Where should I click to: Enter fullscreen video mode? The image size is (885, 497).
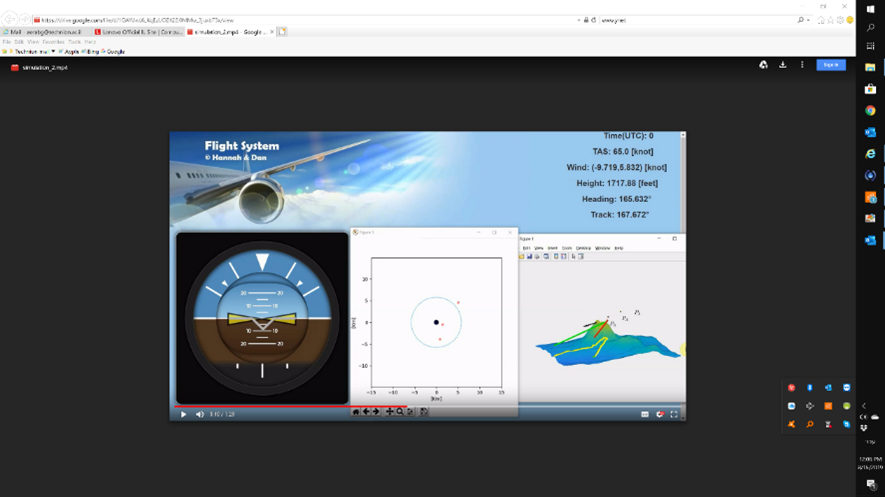674,414
